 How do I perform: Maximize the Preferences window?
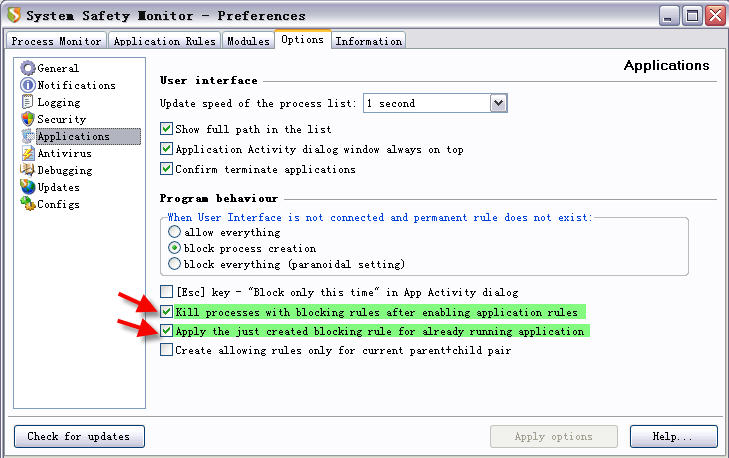[692, 16]
